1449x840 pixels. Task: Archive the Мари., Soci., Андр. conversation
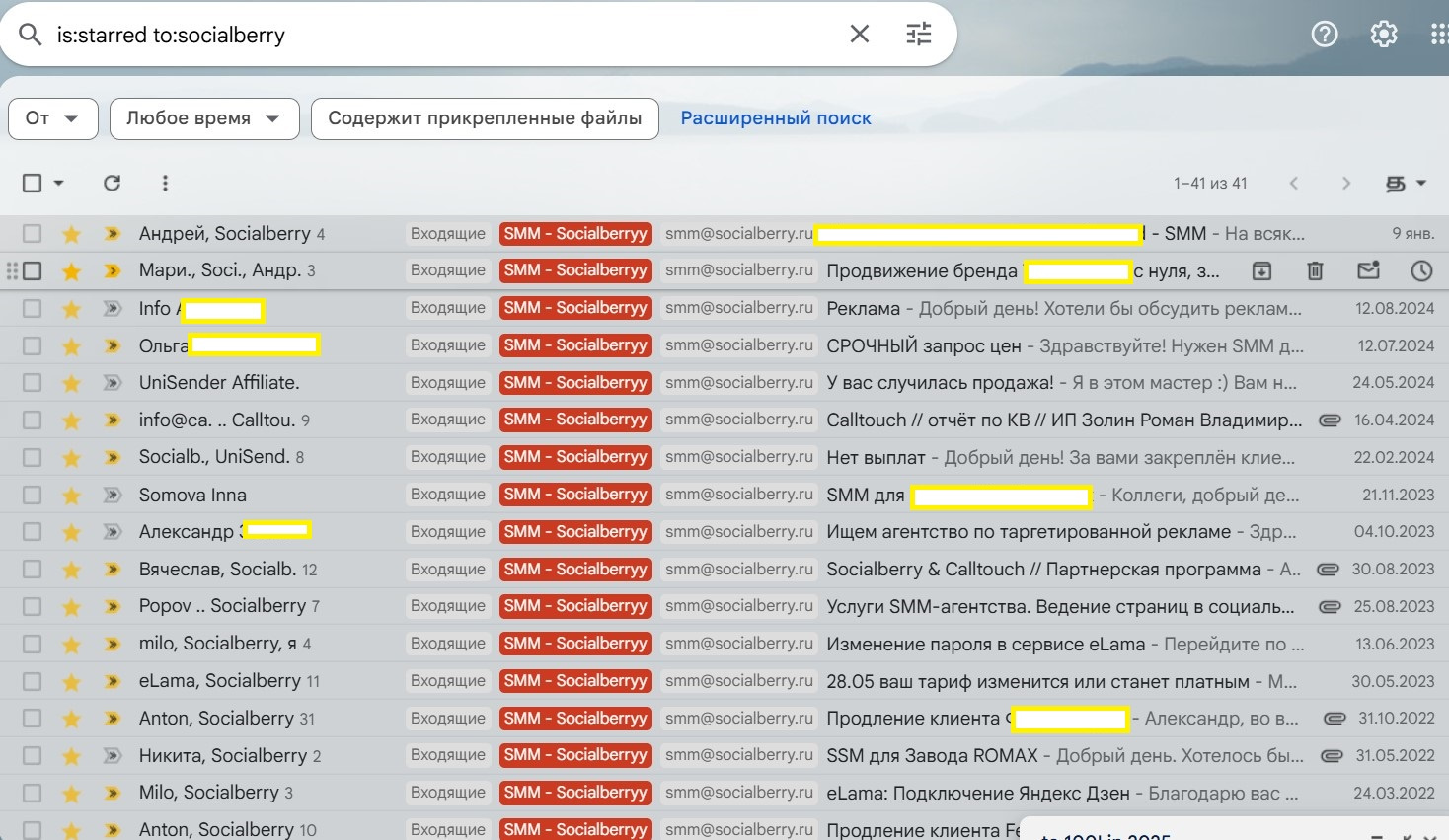pos(1261,270)
